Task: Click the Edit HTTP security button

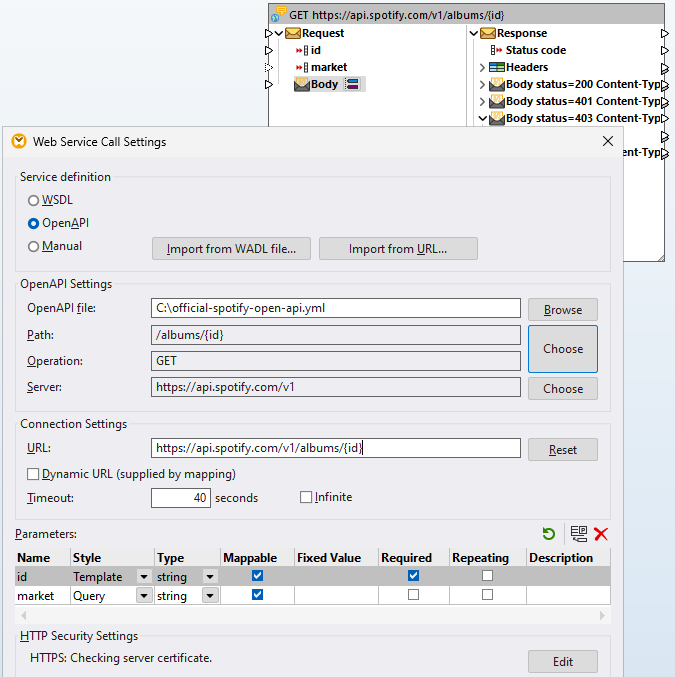Action: pos(563,661)
